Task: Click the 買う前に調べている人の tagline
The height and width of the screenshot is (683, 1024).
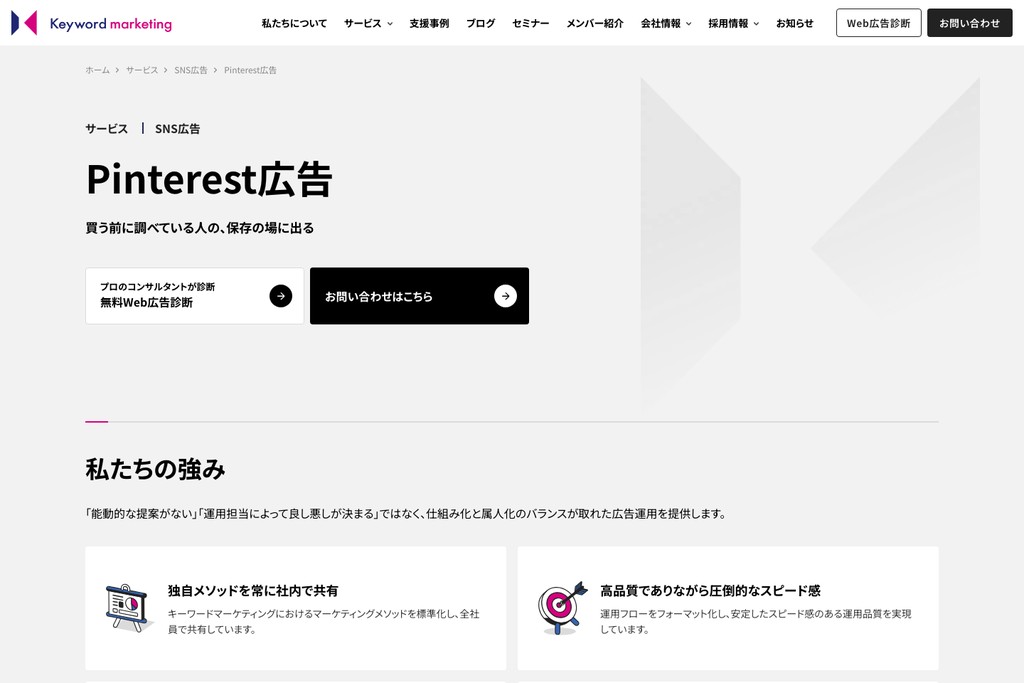Action: (x=200, y=228)
